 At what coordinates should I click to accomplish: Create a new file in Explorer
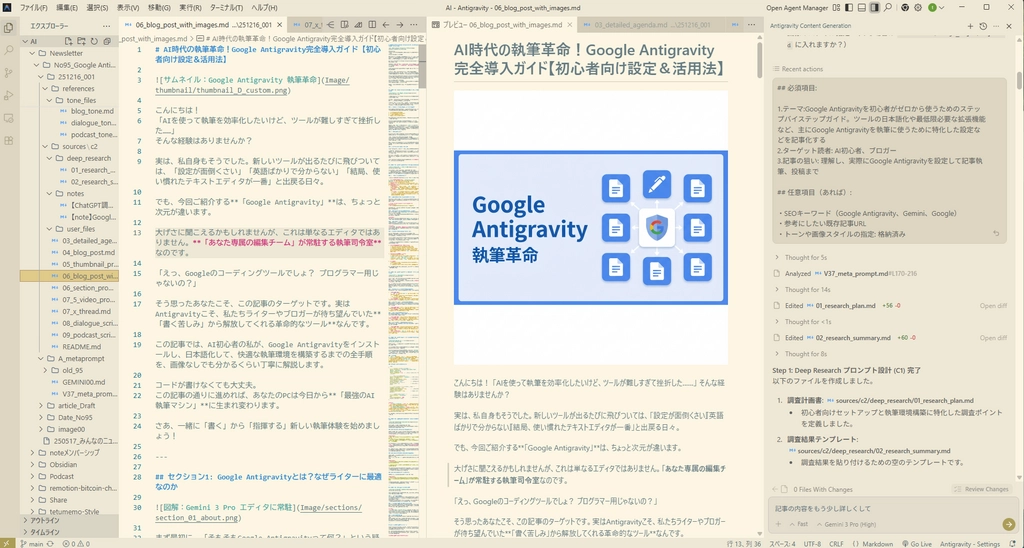click(x=69, y=40)
